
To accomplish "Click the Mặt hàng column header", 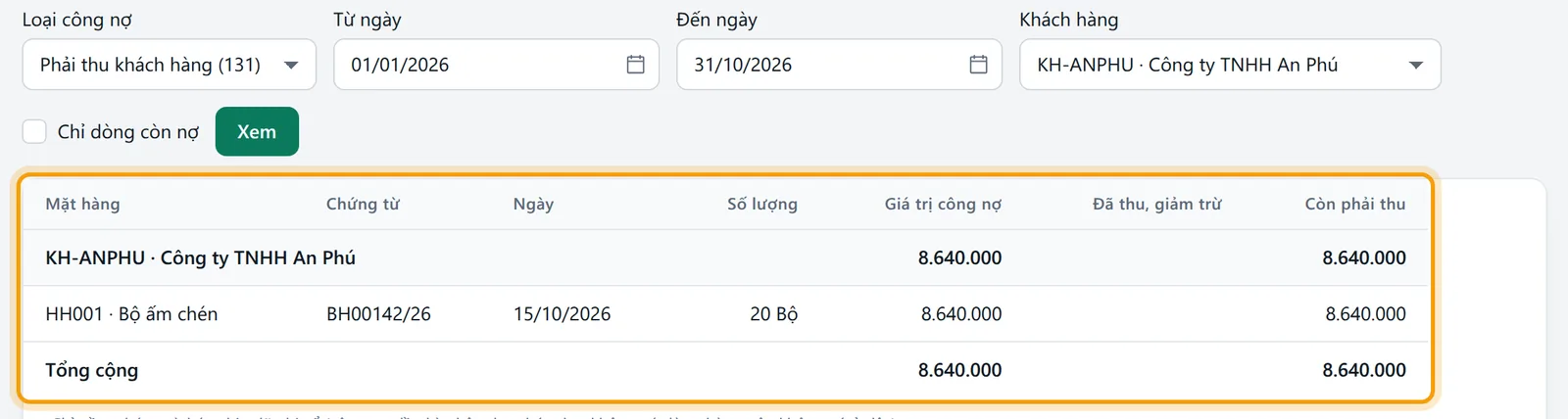I will click(82, 204).
